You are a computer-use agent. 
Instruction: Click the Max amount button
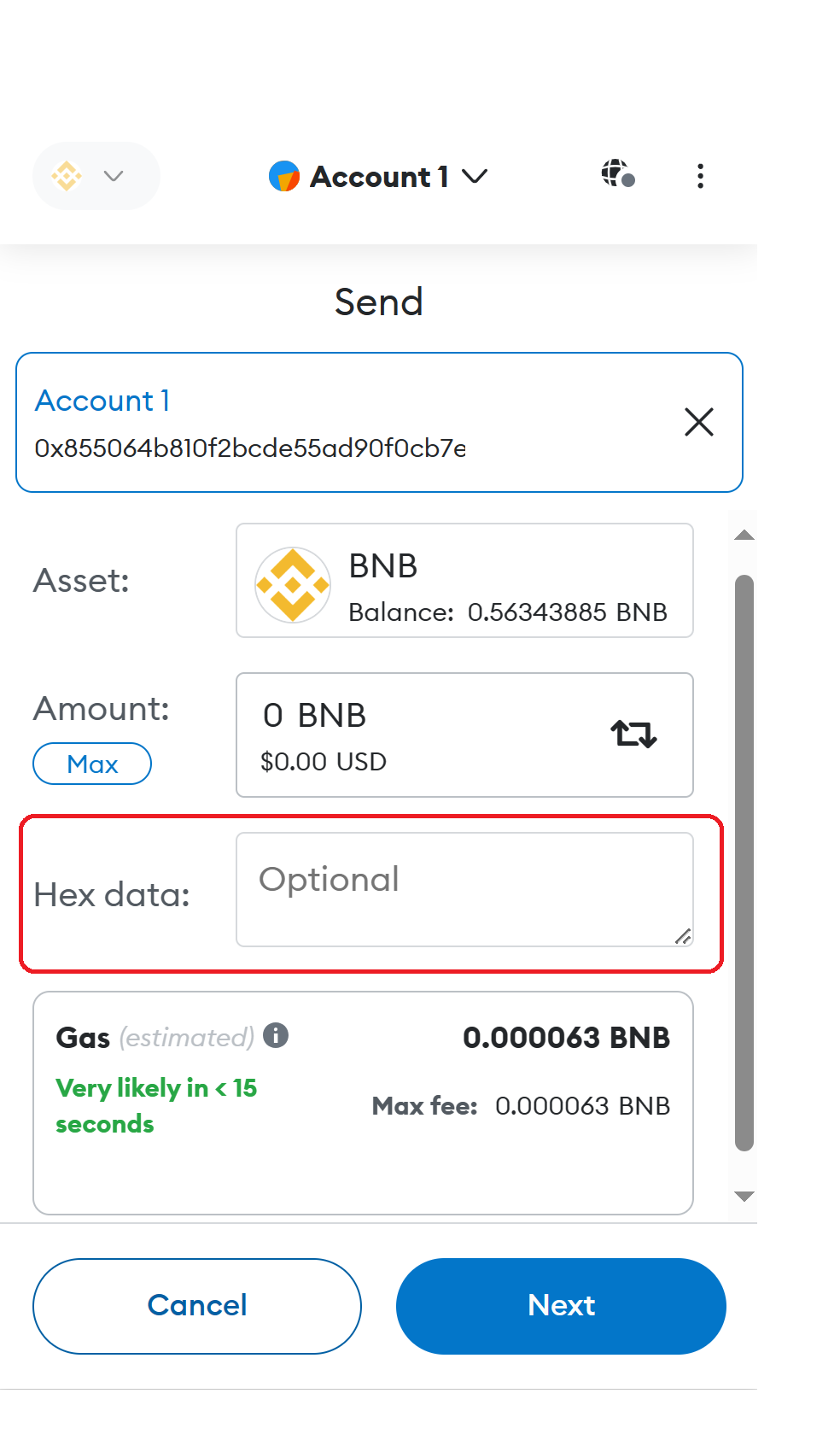tap(91, 764)
